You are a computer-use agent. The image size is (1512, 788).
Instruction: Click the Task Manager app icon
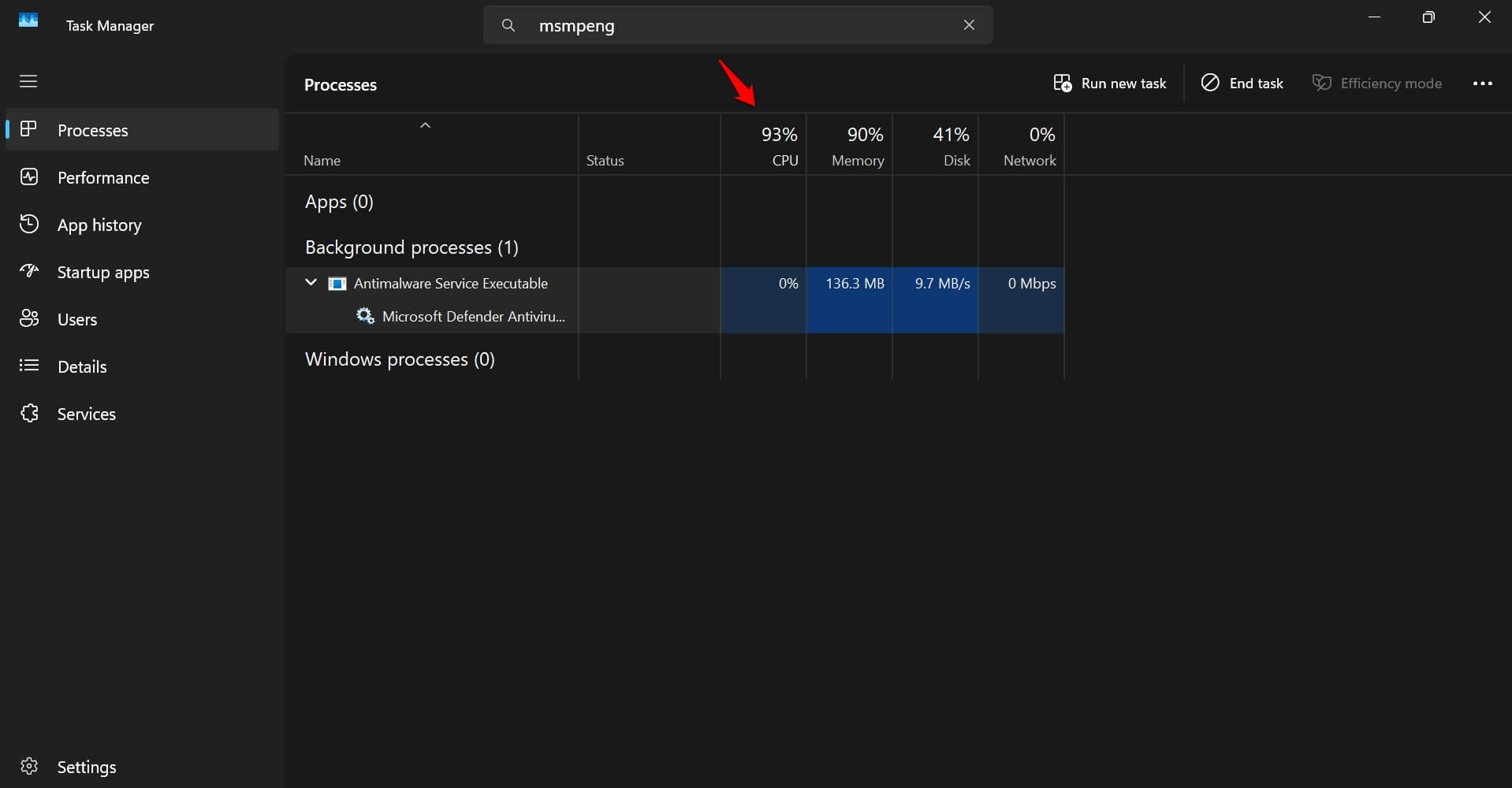28,20
